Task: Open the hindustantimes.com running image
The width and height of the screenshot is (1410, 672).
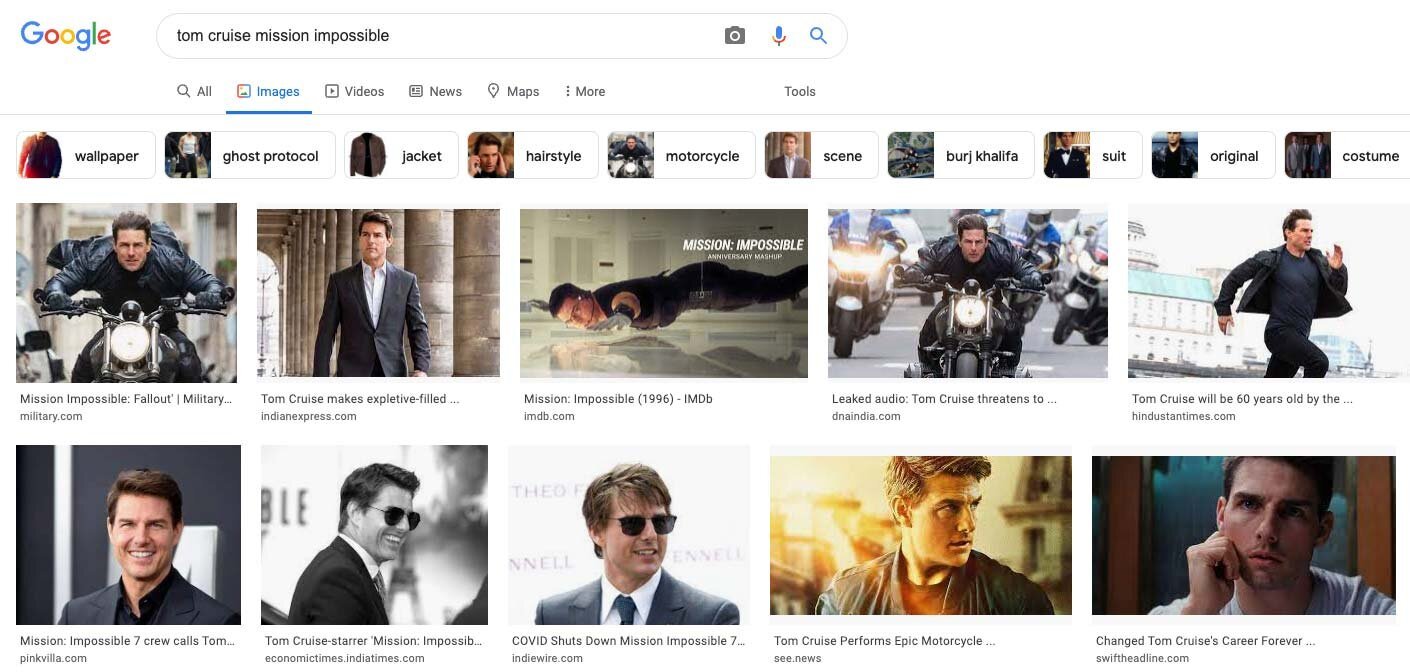Action: pos(1269,293)
